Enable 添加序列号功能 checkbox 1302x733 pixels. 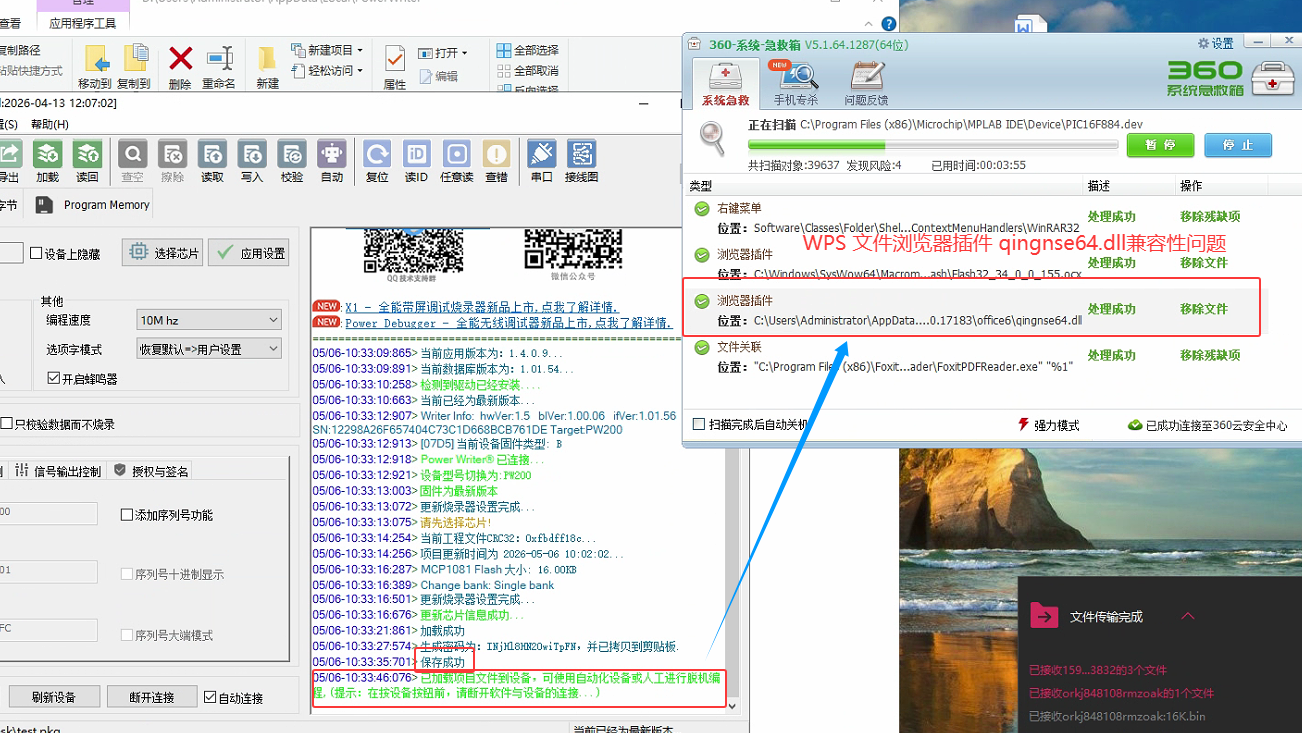(127, 515)
